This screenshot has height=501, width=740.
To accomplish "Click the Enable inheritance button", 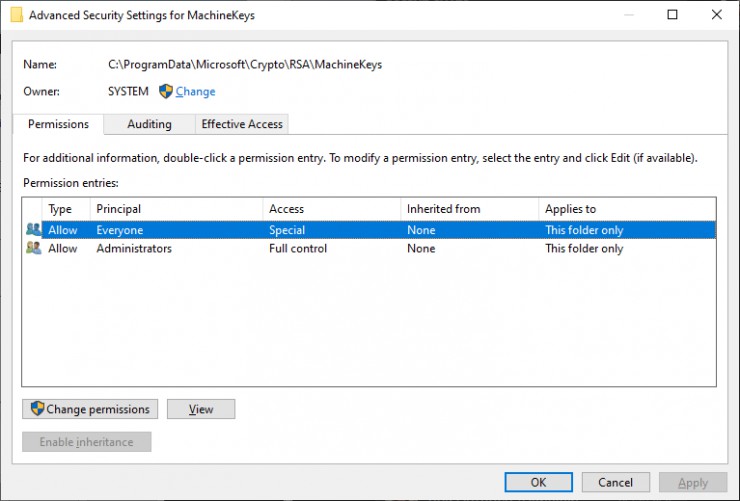I will point(87,442).
